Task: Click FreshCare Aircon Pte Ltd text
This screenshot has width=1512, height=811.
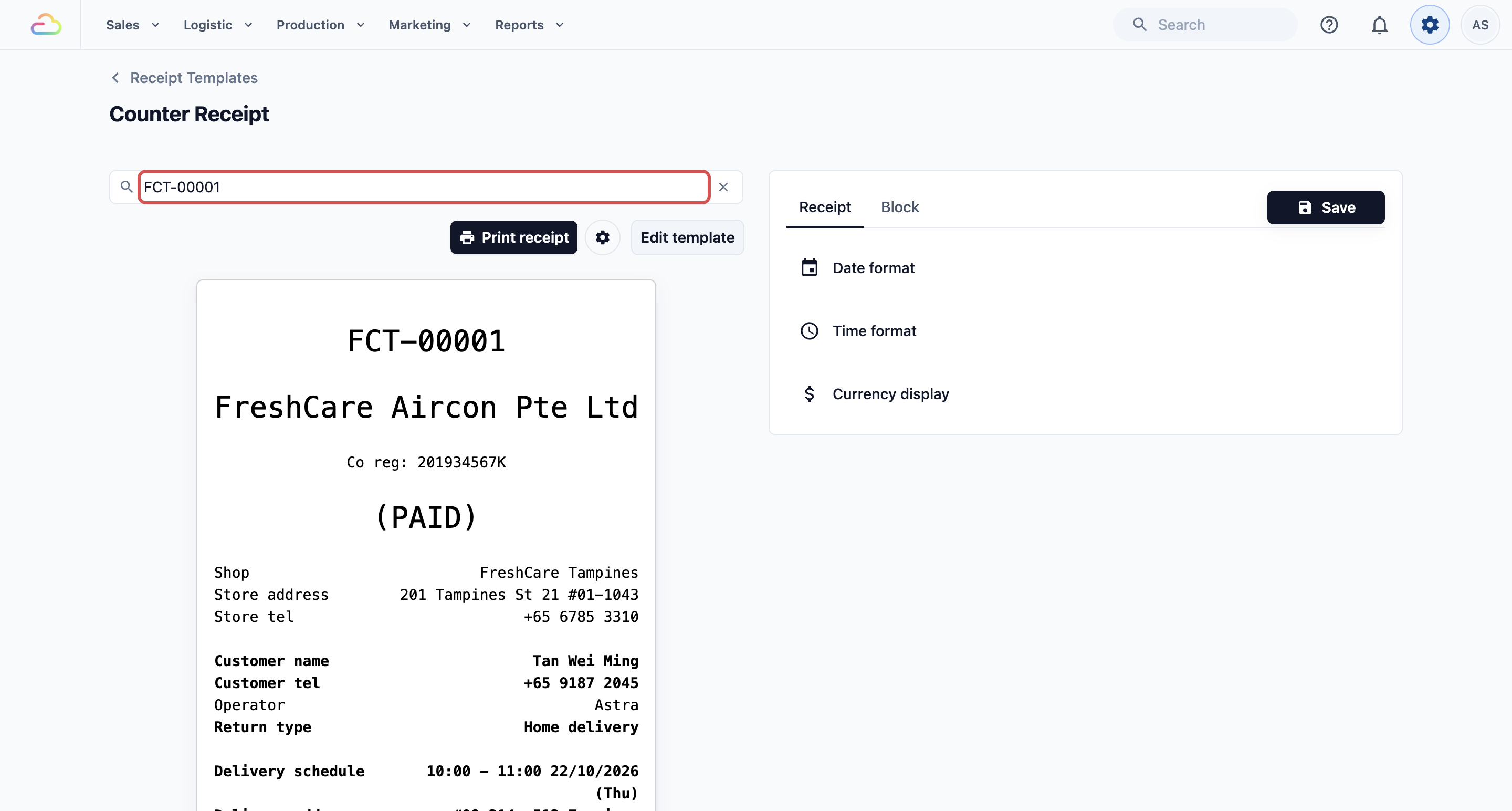Action: (426, 408)
